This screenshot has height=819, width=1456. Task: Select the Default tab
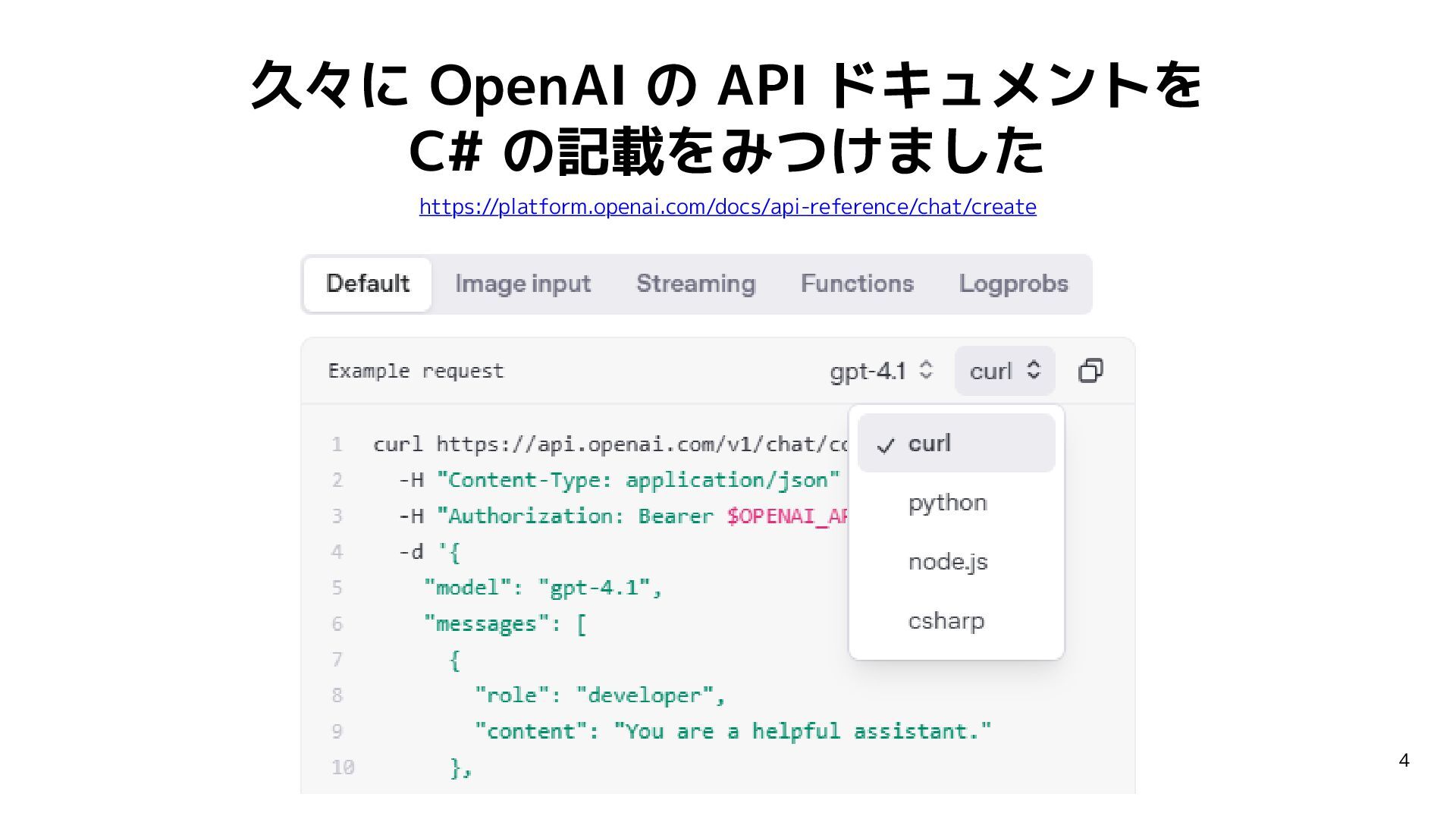pos(368,284)
